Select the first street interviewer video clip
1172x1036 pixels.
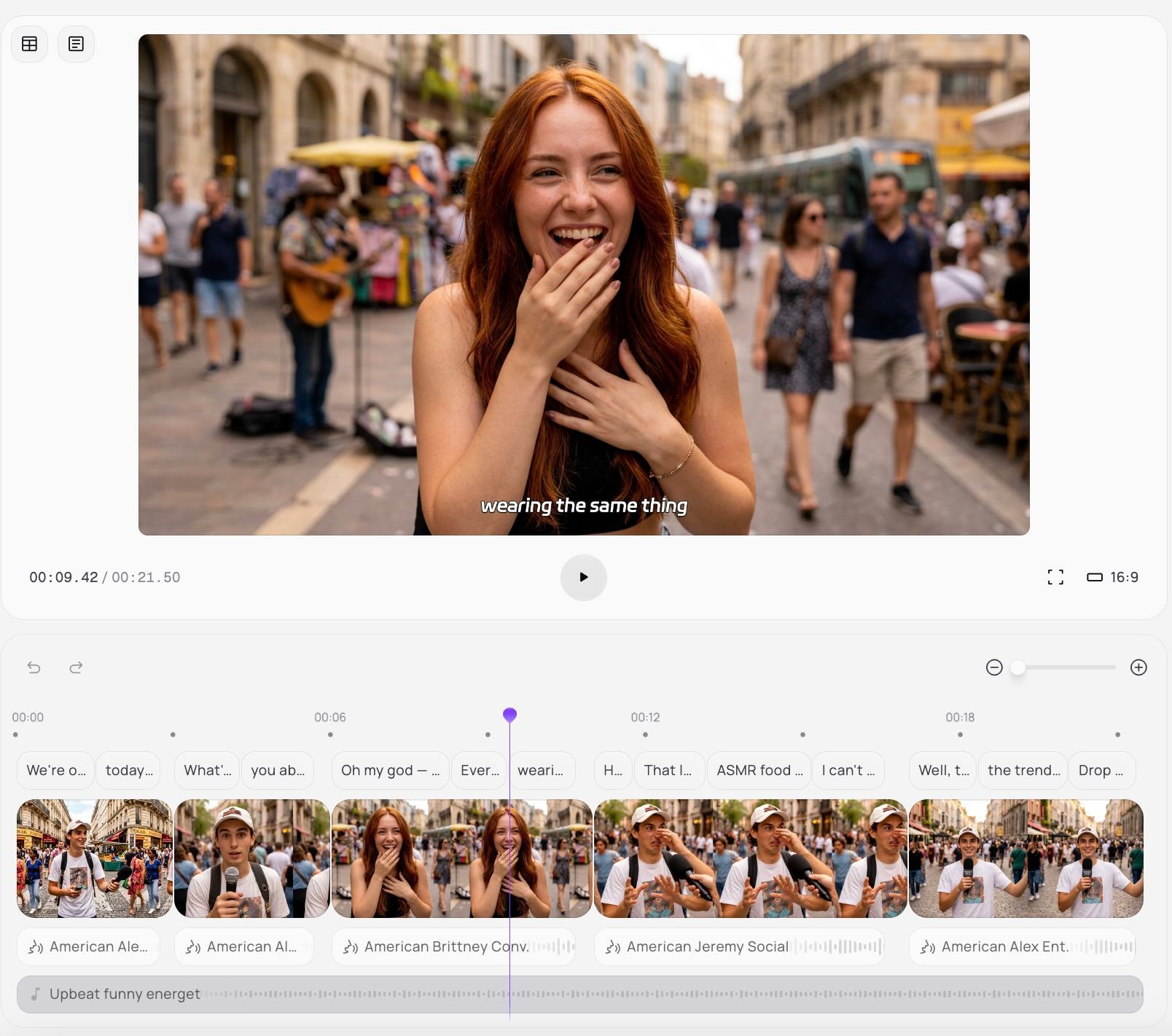pyautogui.click(x=95, y=858)
